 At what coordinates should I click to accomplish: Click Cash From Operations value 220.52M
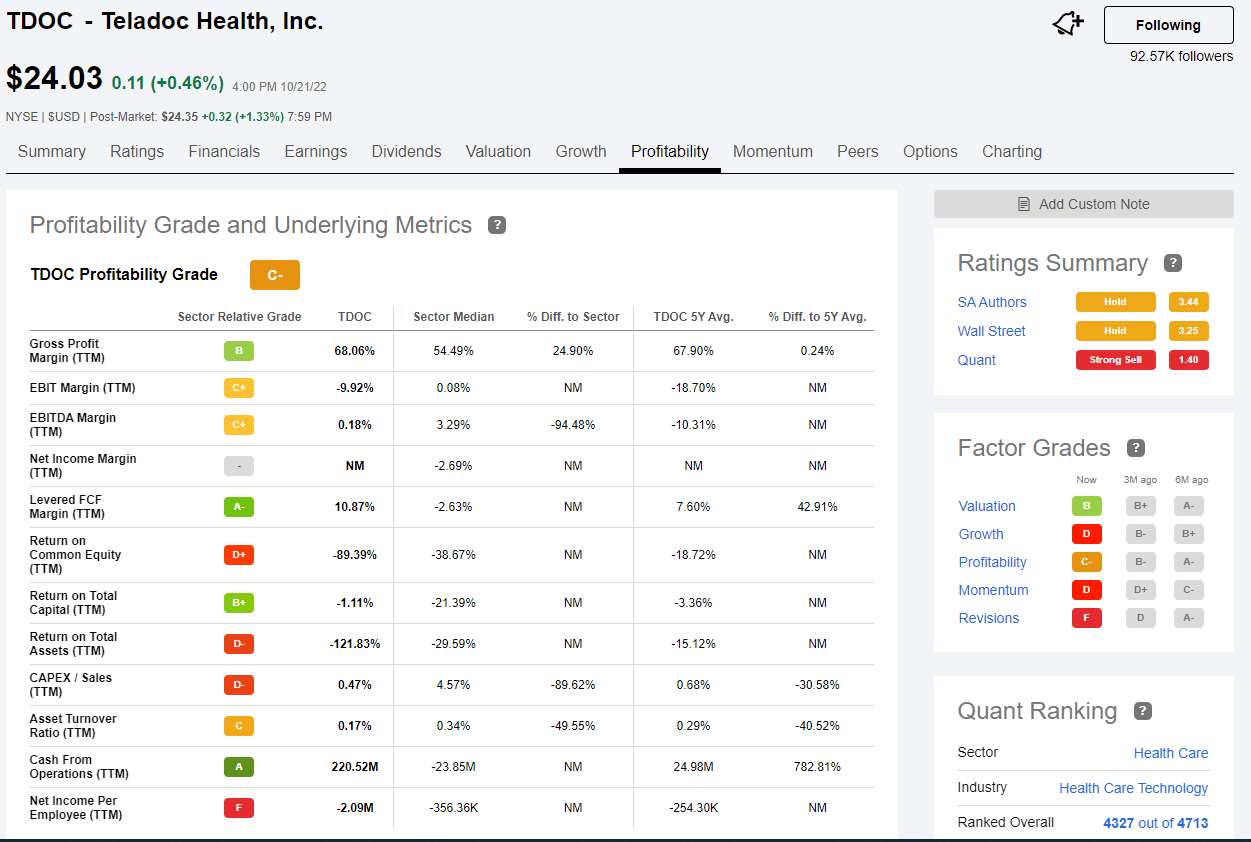pyautogui.click(x=355, y=767)
